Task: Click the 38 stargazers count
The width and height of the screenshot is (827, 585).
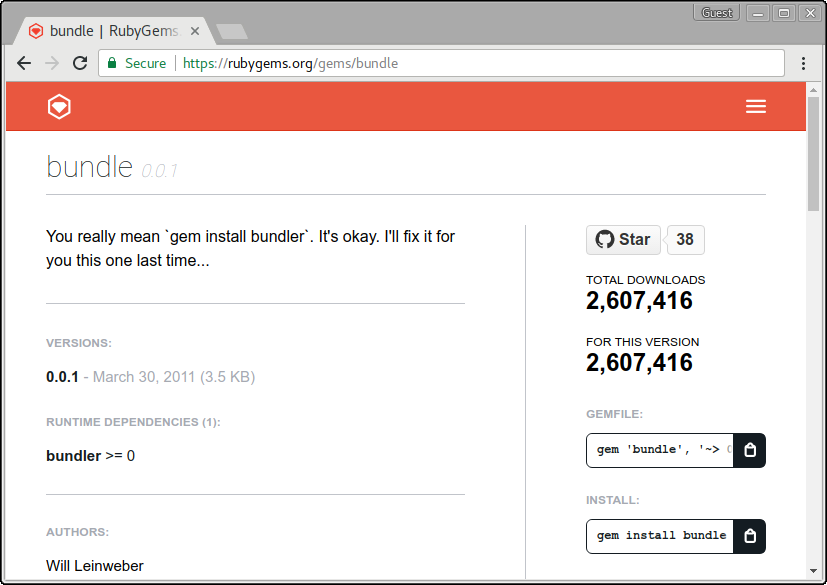Action: pyautogui.click(x=685, y=239)
